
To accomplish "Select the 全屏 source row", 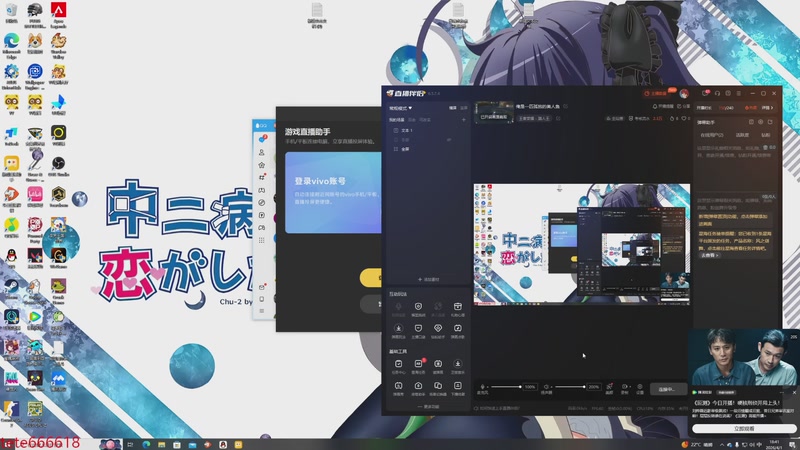I will coord(428,149).
